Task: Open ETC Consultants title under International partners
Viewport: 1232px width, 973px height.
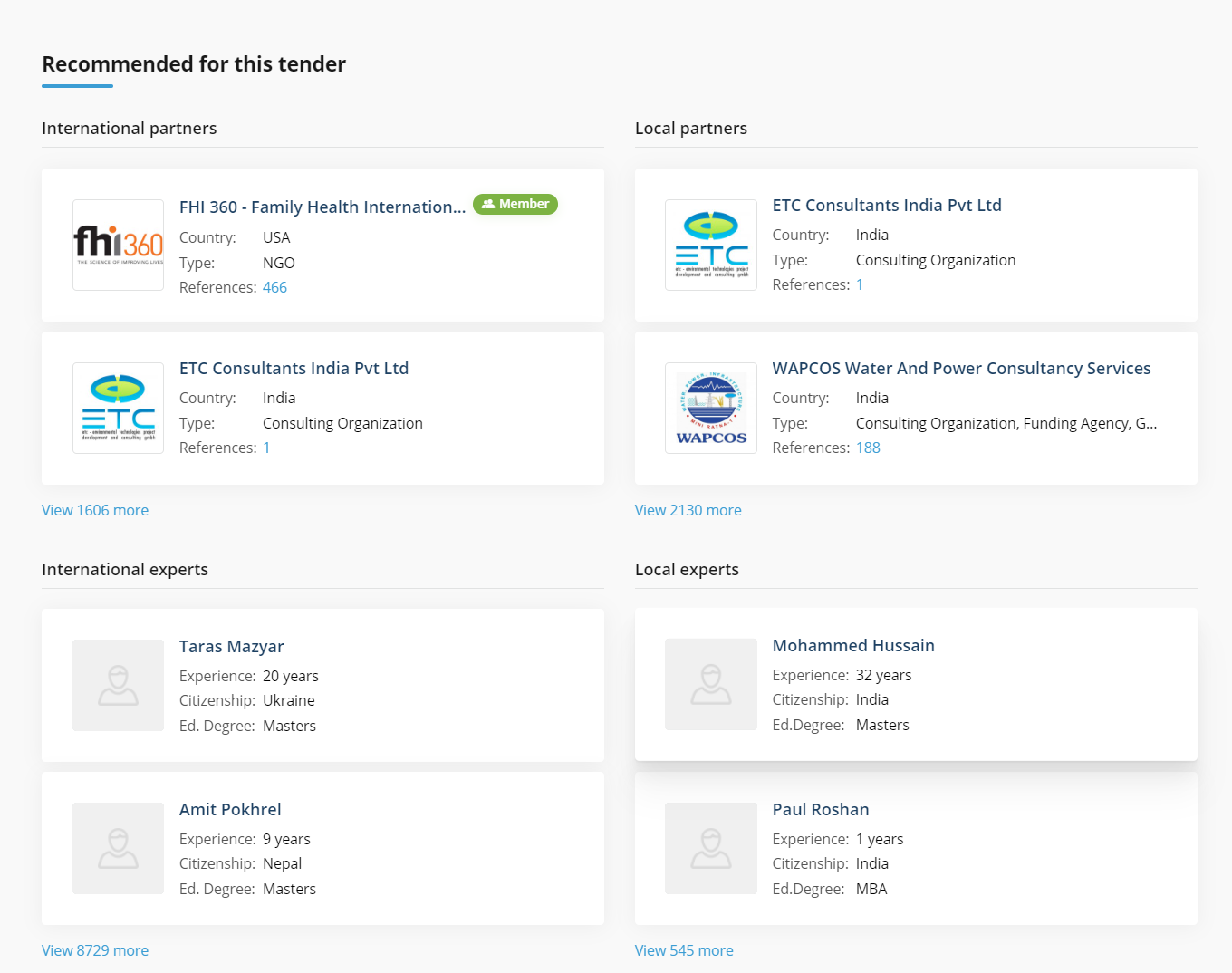Action: click(x=294, y=368)
